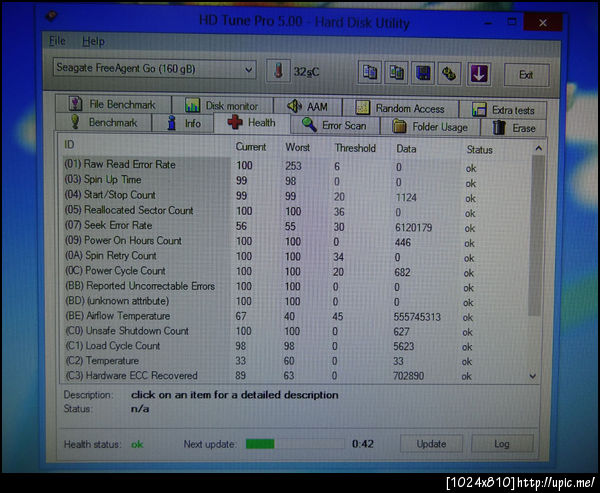This screenshot has height=493, width=600.
Task: Click the Current column header
Action: pyautogui.click(x=251, y=147)
